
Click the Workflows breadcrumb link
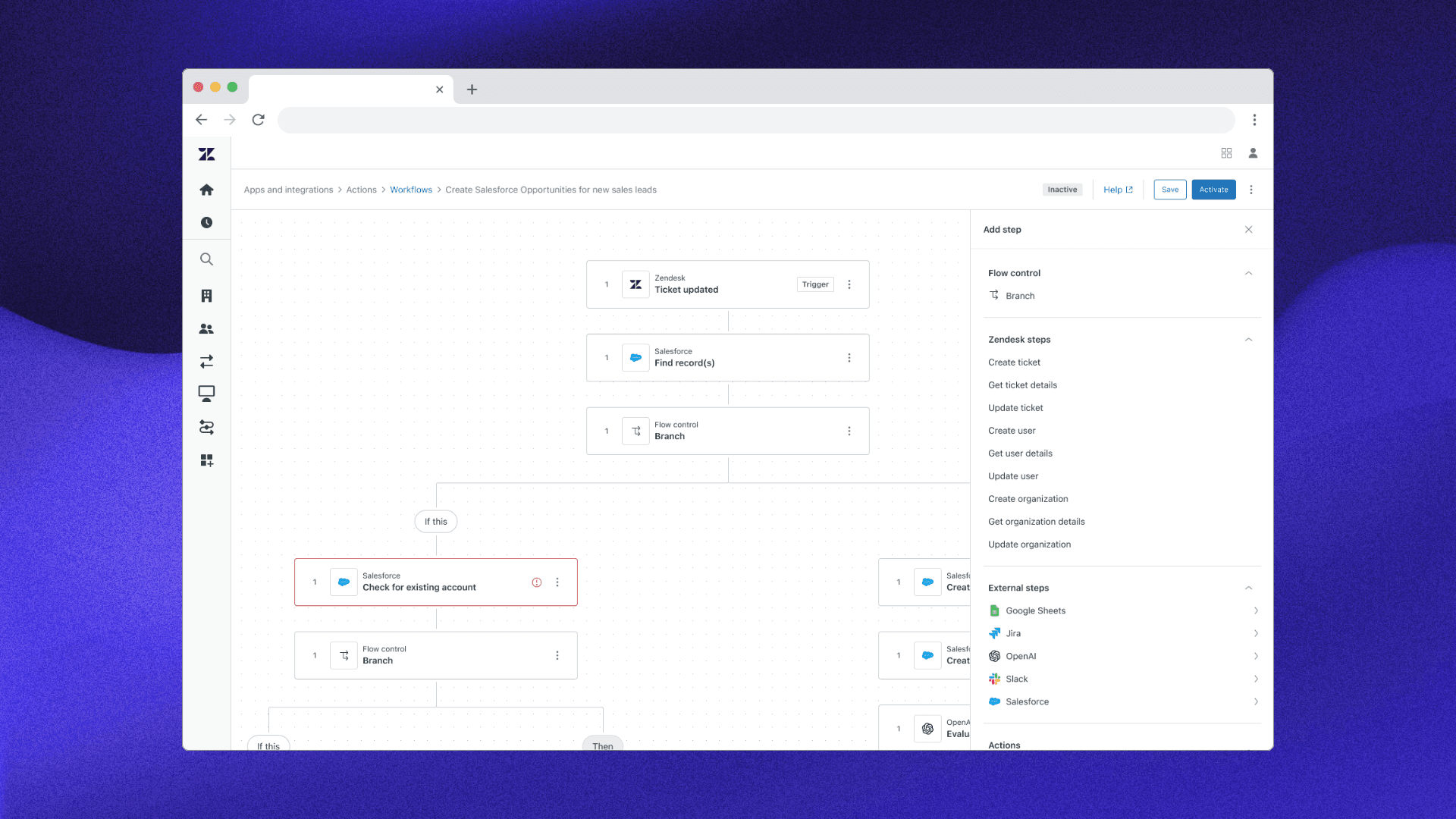(x=410, y=190)
